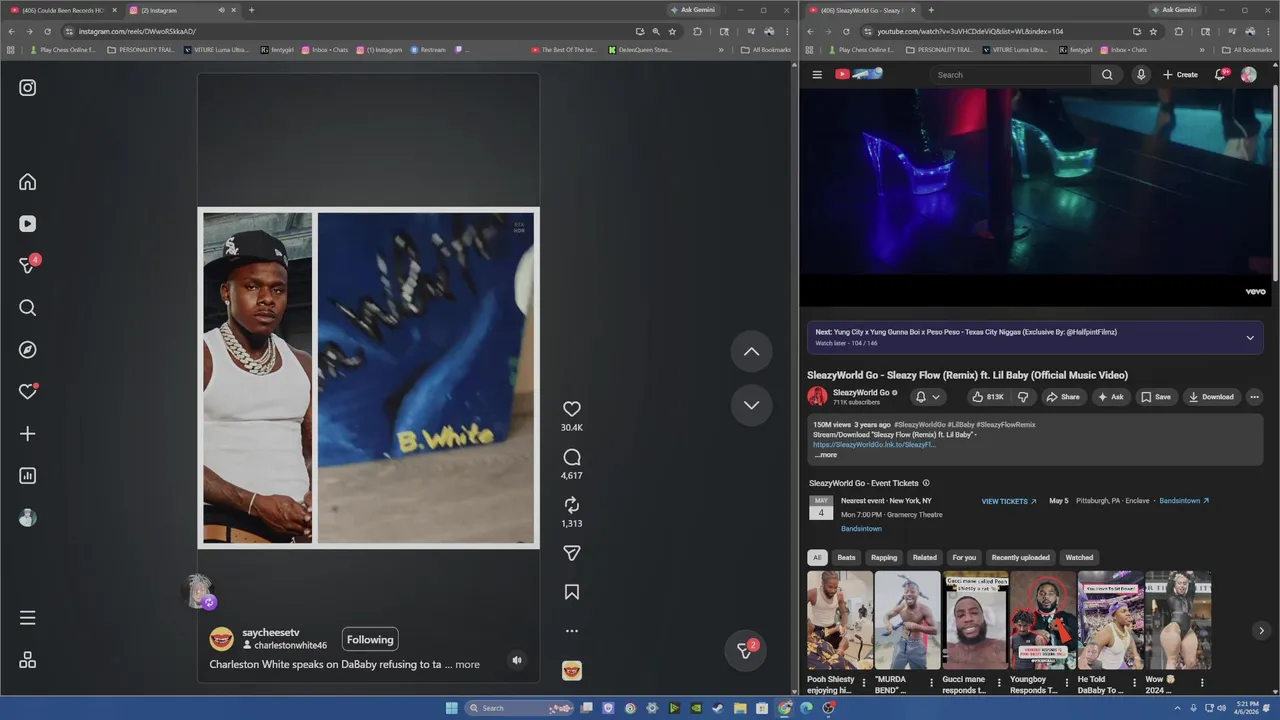Open the YouTube Create button
This screenshot has height=720, width=1280.
pyautogui.click(x=1180, y=75)
